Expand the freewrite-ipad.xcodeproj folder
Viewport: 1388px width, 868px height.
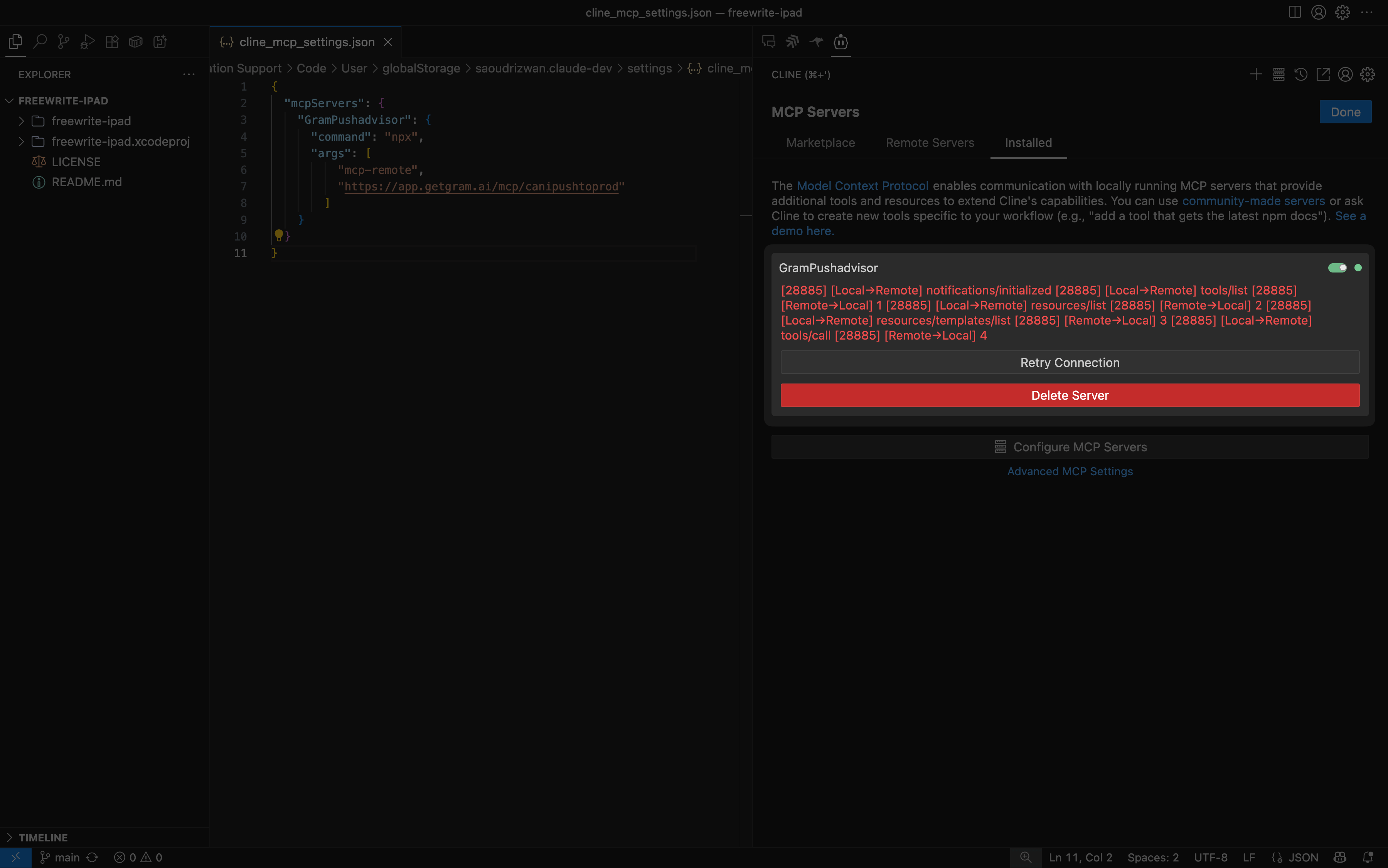click(x=21, y=141)
